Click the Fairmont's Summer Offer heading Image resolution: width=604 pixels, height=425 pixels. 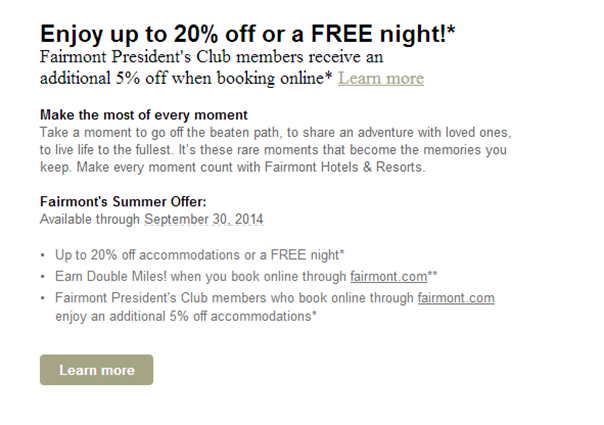(x=123, y=202)
